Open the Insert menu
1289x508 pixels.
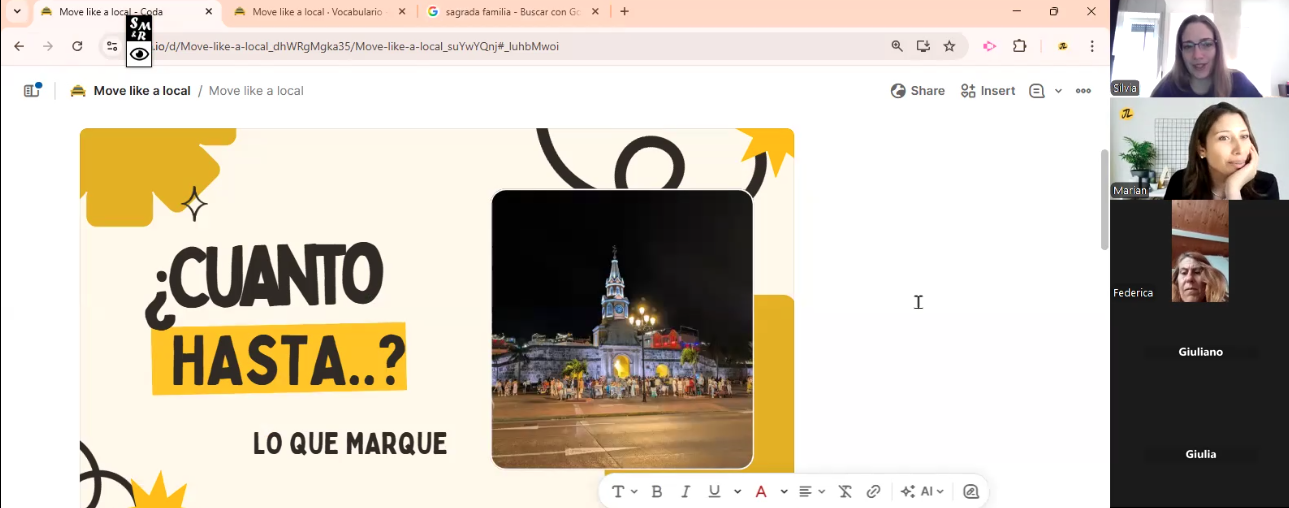(988, 90)
